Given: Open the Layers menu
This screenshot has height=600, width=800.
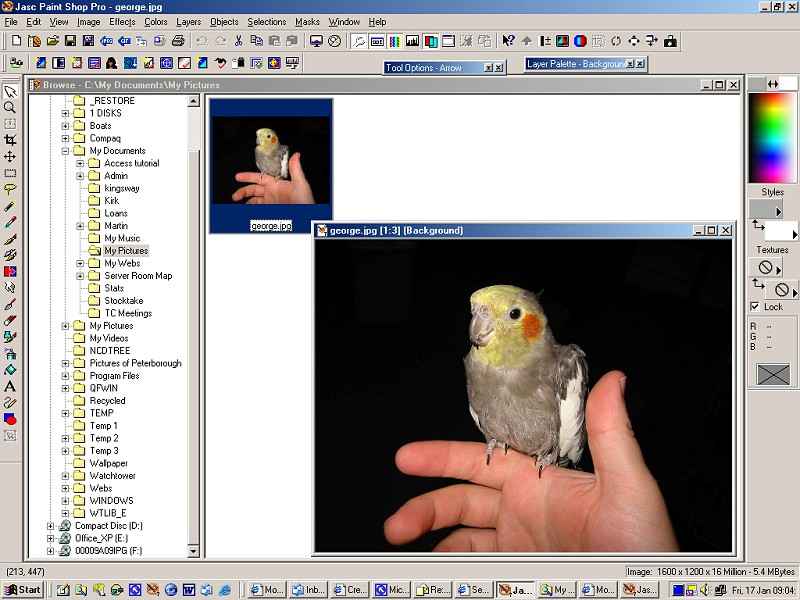Looking at the screenshot, I should pos(188,22).
